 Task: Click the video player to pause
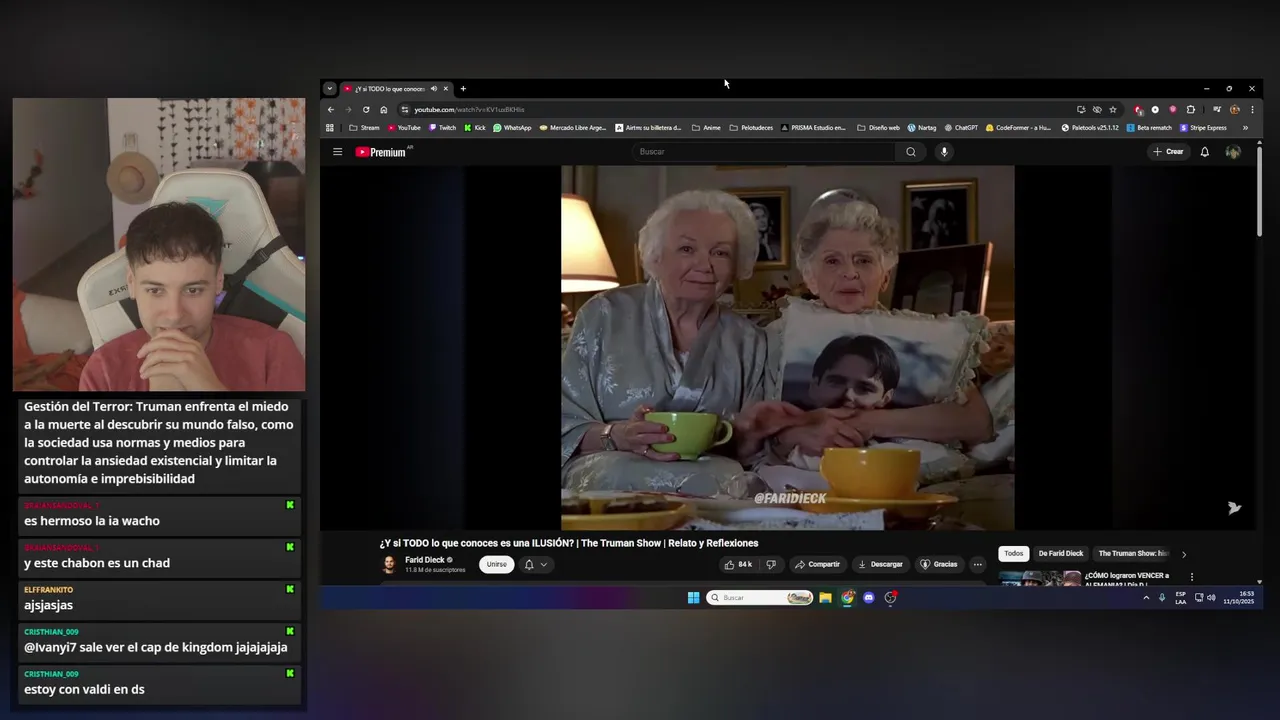point(788,348)
